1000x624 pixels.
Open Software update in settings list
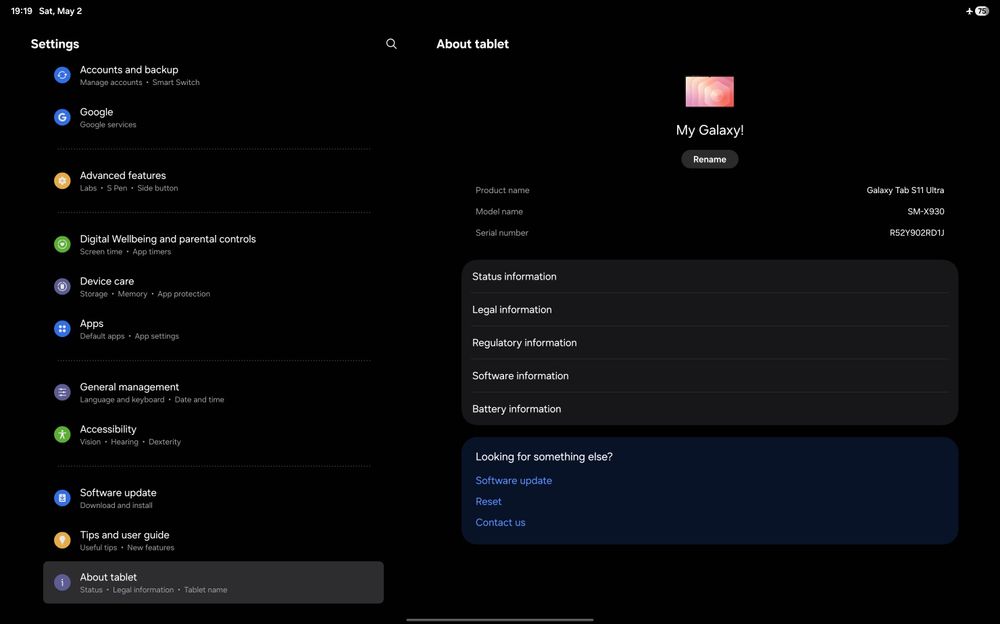213,498
